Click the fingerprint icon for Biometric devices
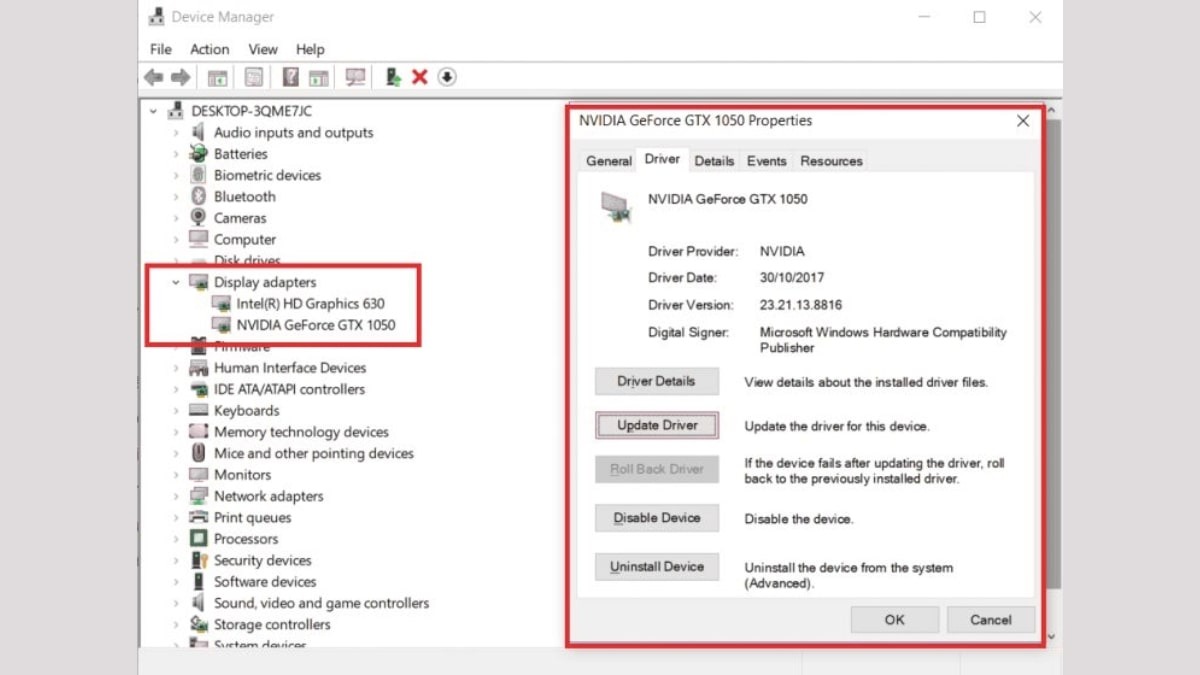The width and height of the screenshot is (1200, 675). [x=198, y=175]
